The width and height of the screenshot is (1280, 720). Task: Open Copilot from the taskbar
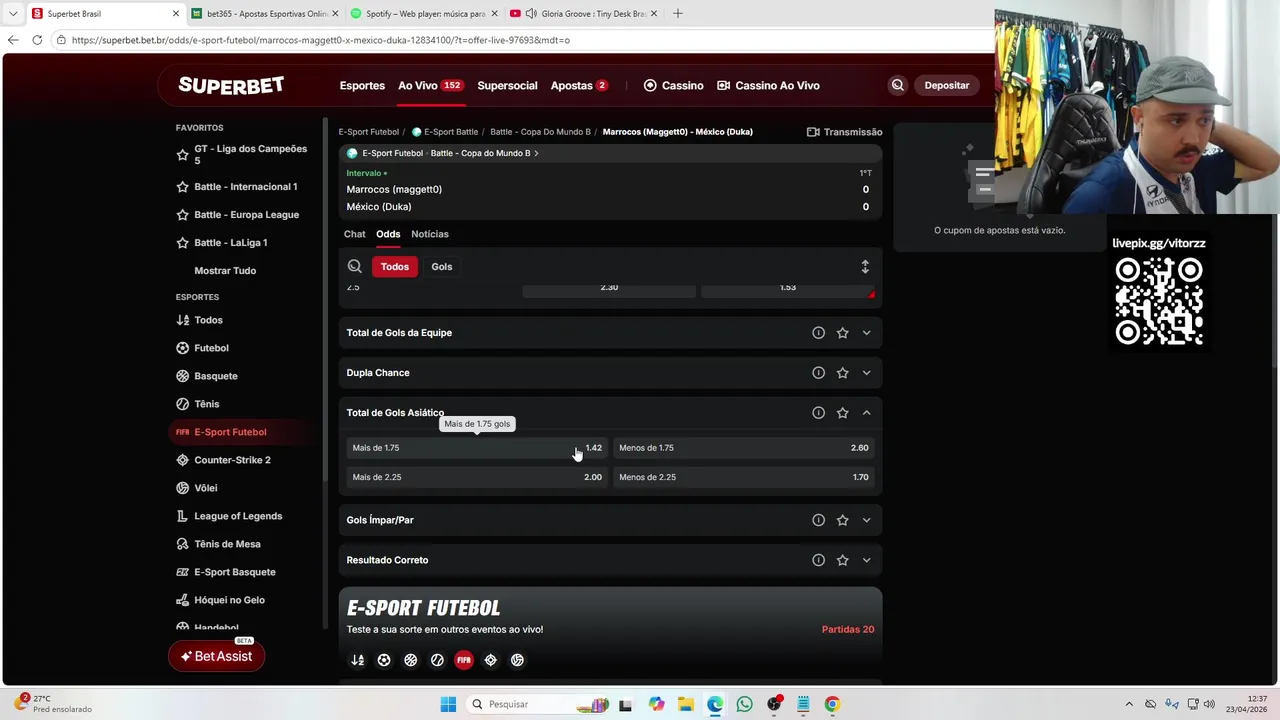656,704
